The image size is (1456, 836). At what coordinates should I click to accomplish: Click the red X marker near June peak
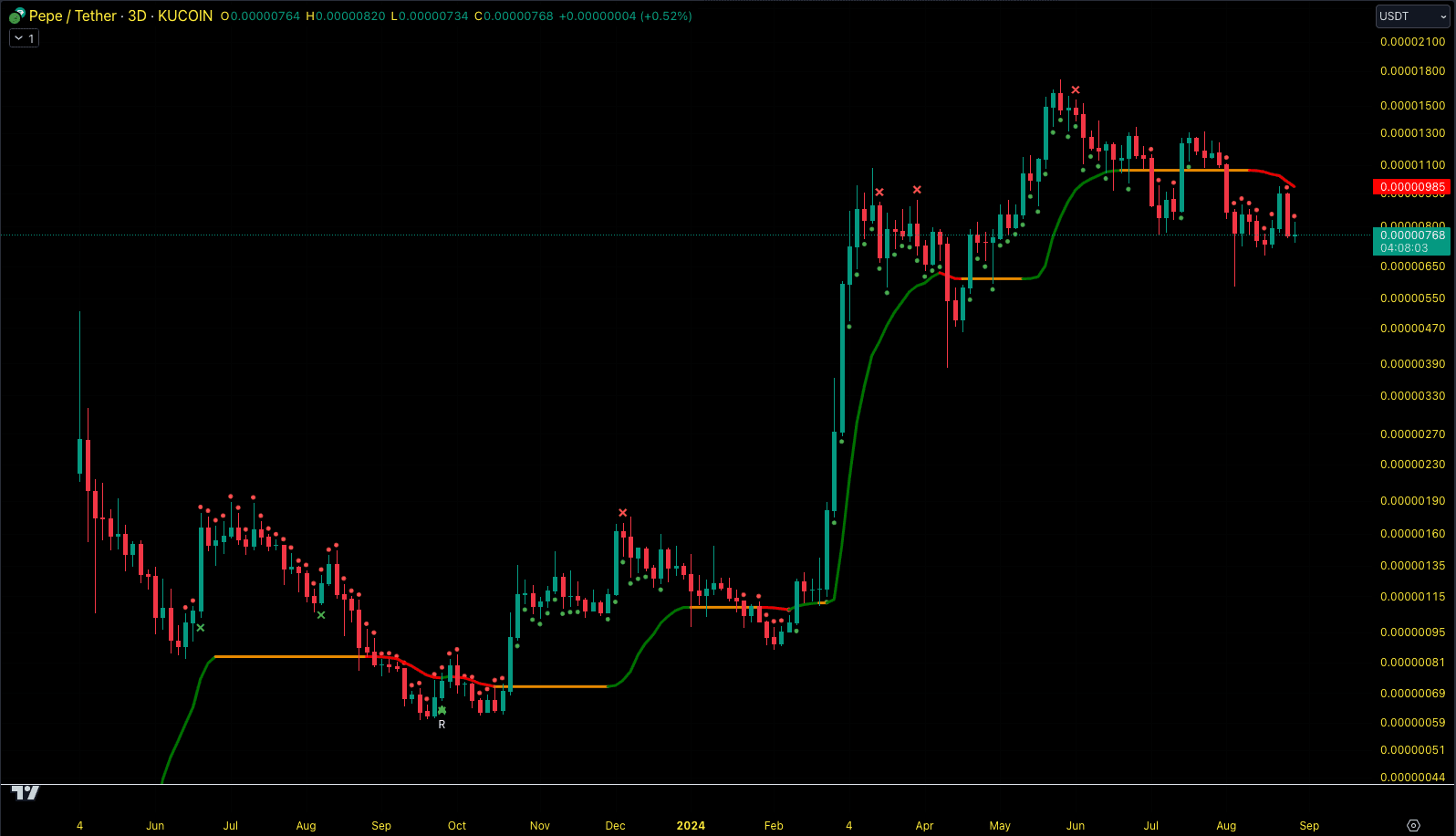[x=1076, y=89]
